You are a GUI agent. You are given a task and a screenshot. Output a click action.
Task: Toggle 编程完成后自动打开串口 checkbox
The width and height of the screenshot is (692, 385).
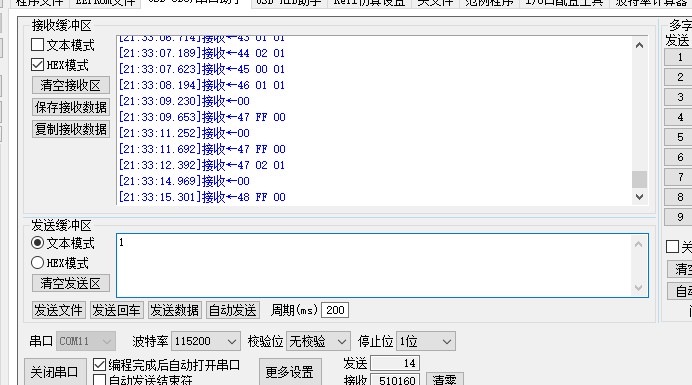tap(100, 365)
